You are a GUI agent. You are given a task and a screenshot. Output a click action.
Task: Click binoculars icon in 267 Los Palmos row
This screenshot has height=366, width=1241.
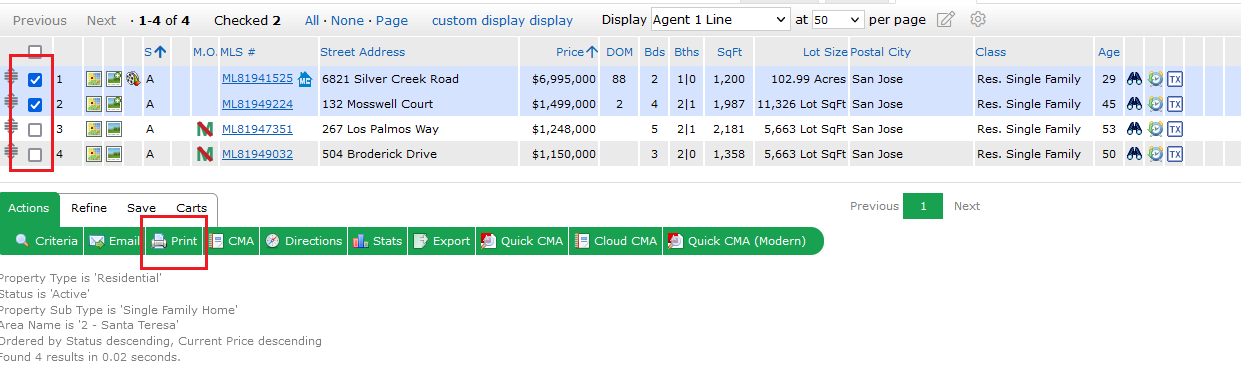pos(1134,129)
